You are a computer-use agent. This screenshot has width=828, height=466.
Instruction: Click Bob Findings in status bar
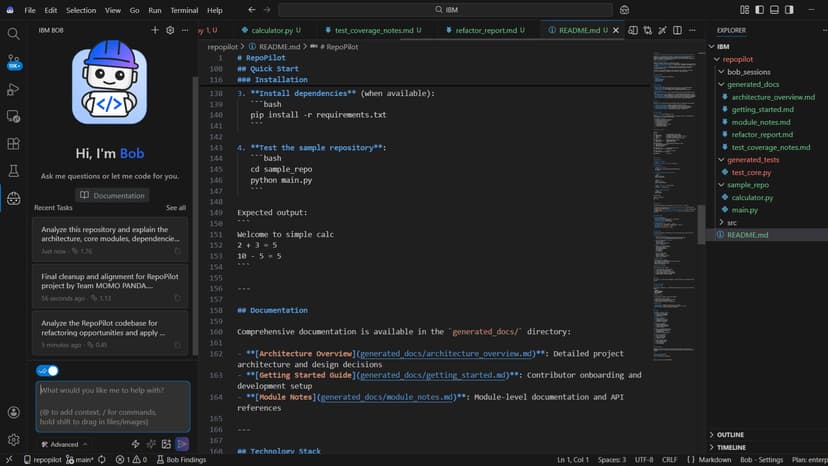coord(181,460)
